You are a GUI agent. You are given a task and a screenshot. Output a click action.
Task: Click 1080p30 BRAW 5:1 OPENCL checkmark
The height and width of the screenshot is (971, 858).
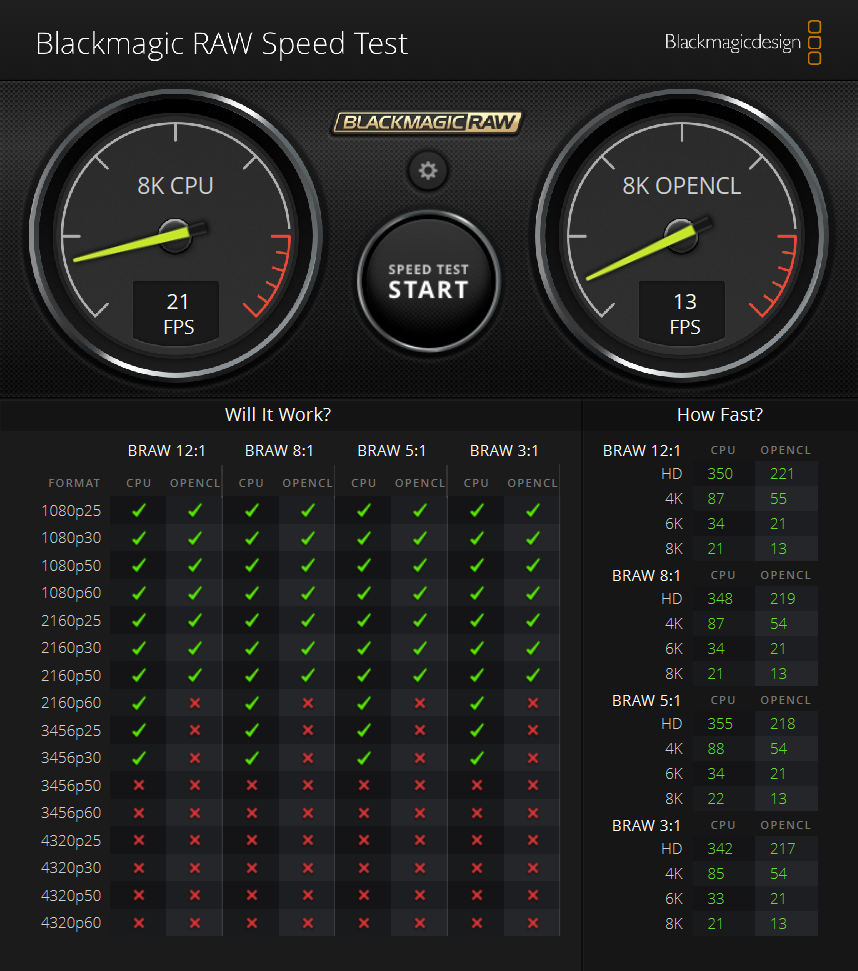[x=420, y=538]
